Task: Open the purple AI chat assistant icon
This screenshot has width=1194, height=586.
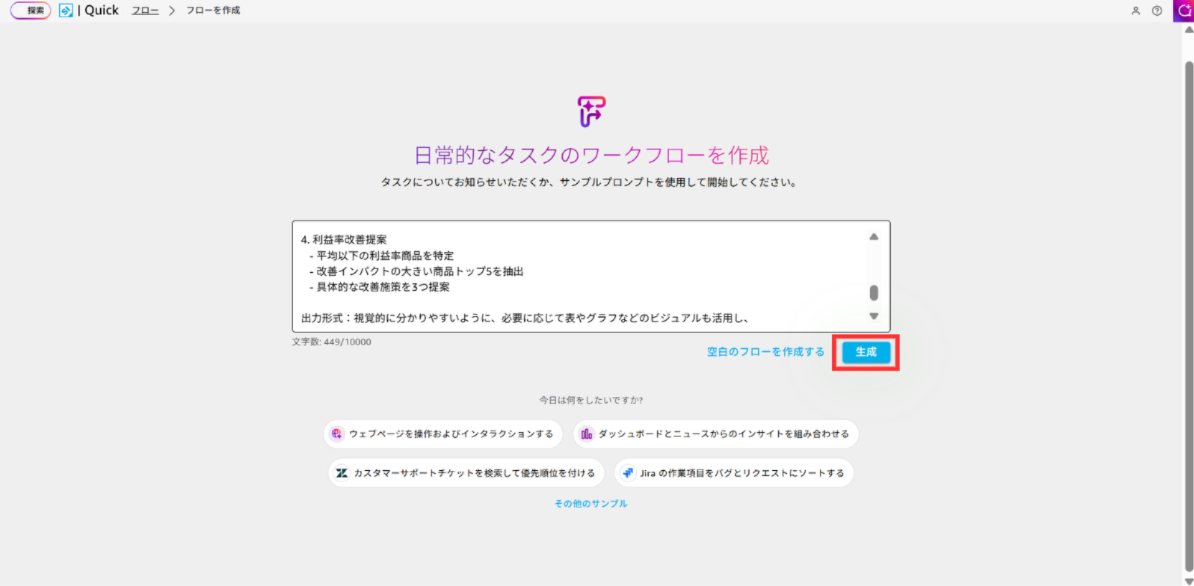Action: click(x=1183, y=10)
